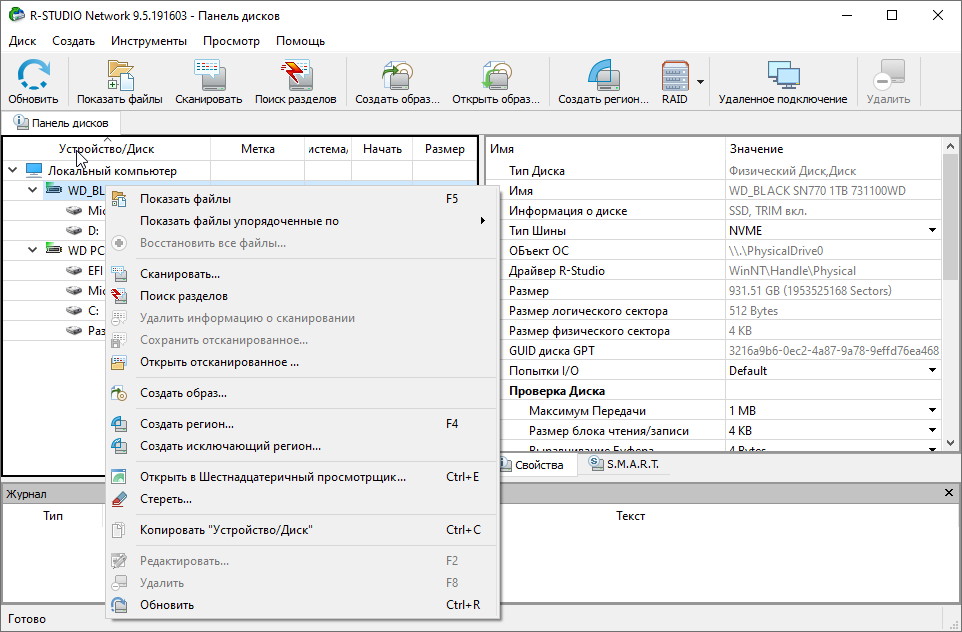Click the Начать column header
The image size is (962, 632).
click(x=382, y=149)
